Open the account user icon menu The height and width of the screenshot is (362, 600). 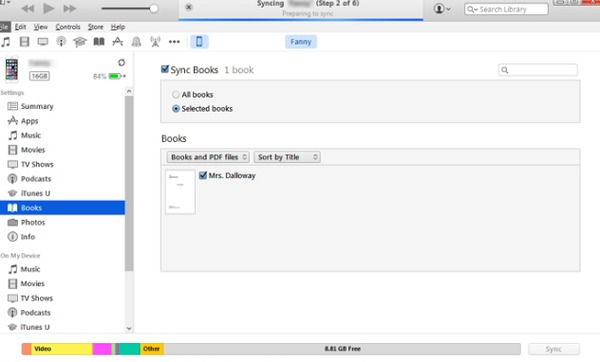[442, 8]
